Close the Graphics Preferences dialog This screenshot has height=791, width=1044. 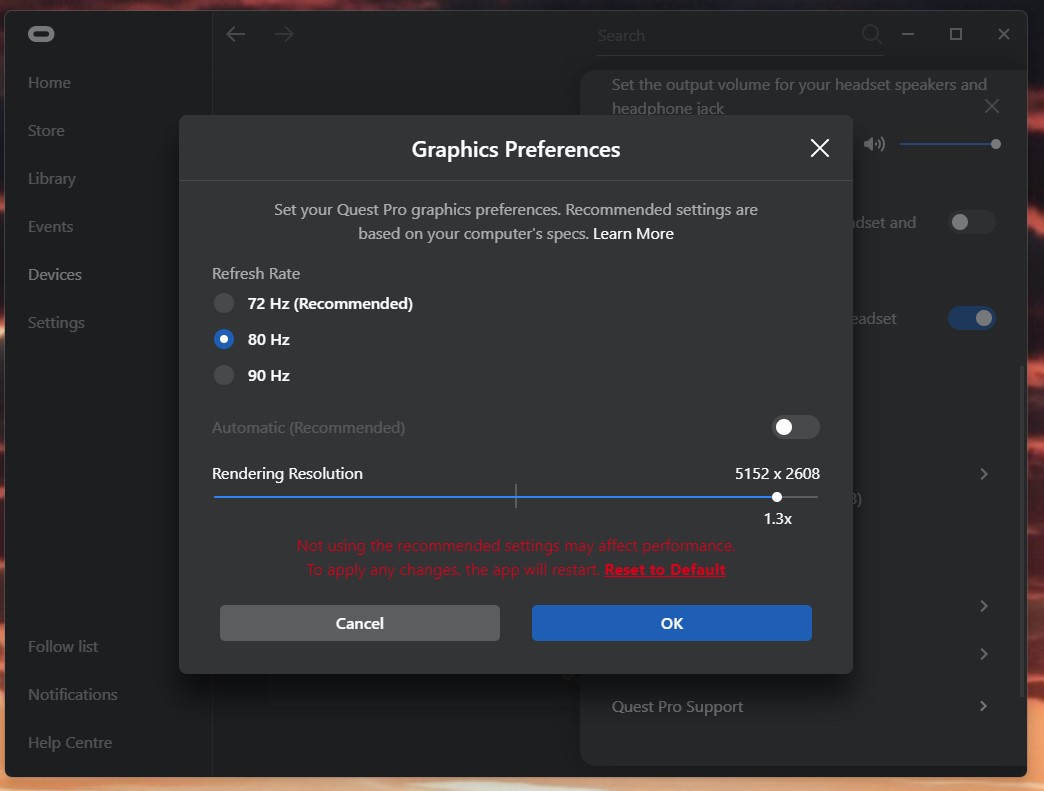click(x=820, y=148)
